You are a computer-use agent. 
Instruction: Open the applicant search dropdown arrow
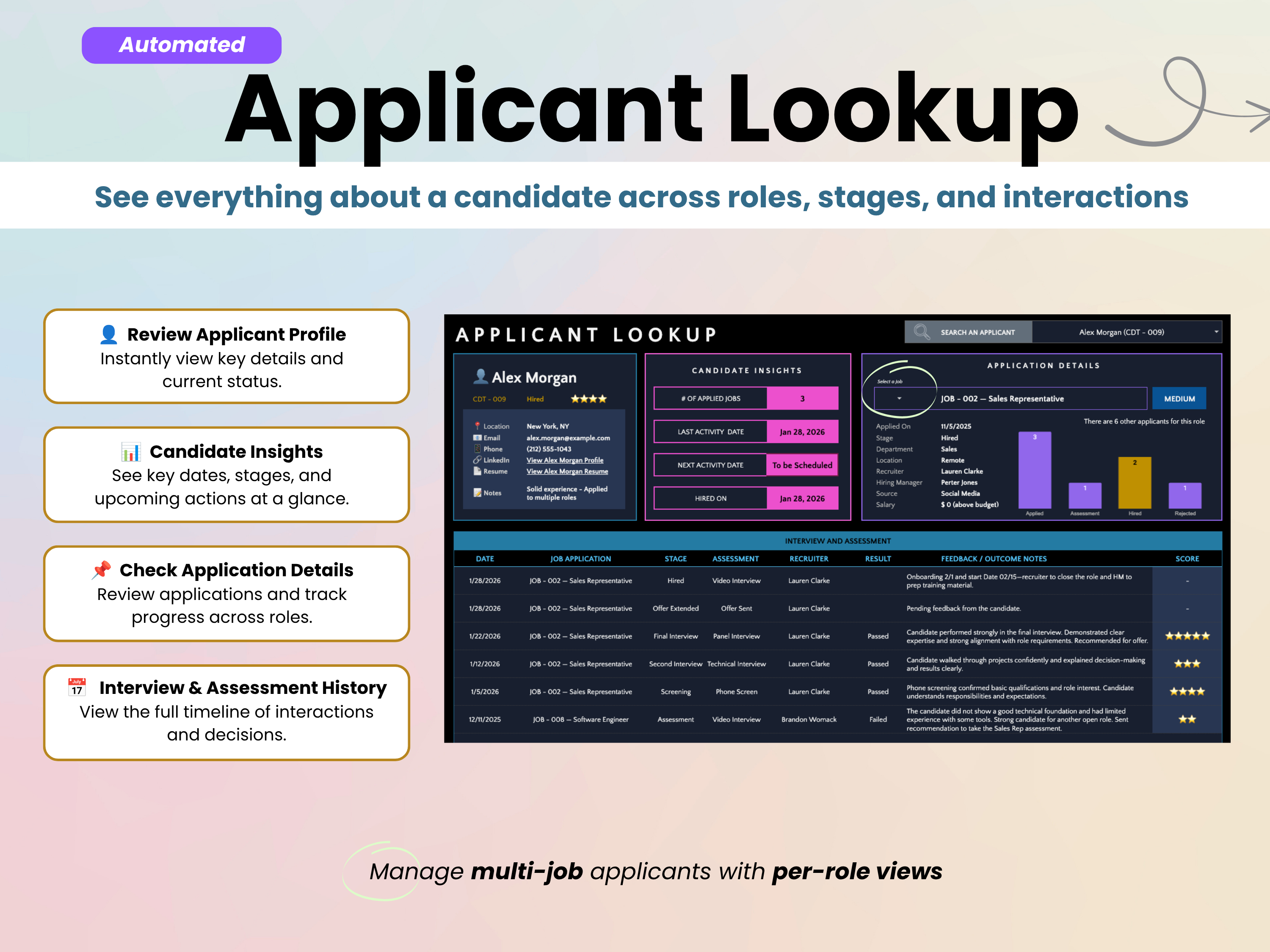coord(1216,332)
